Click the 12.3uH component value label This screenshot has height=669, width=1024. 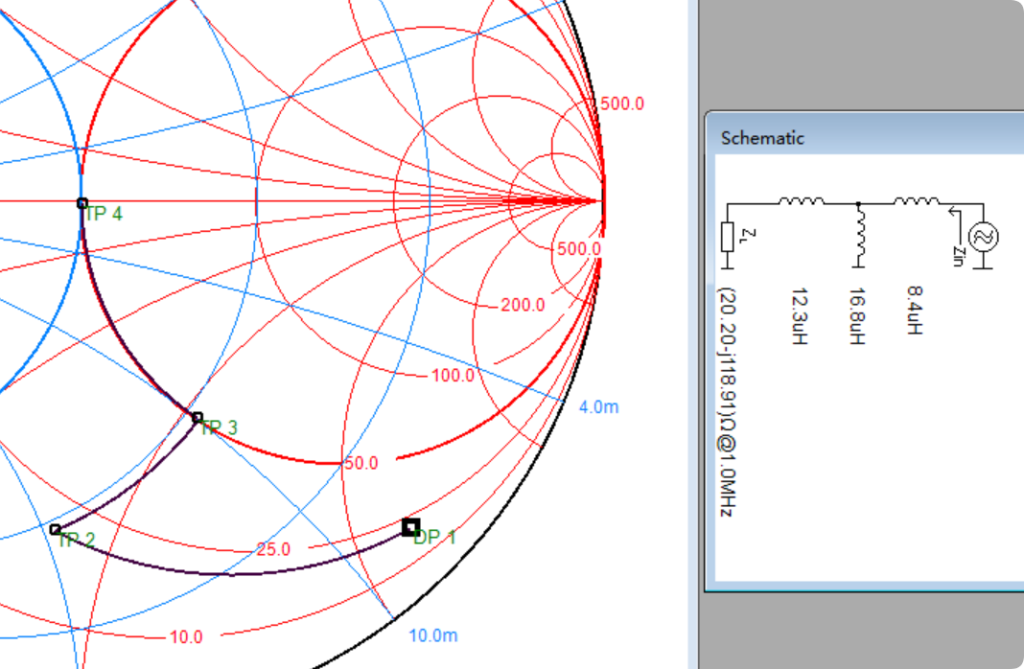[x=799, y=315]
